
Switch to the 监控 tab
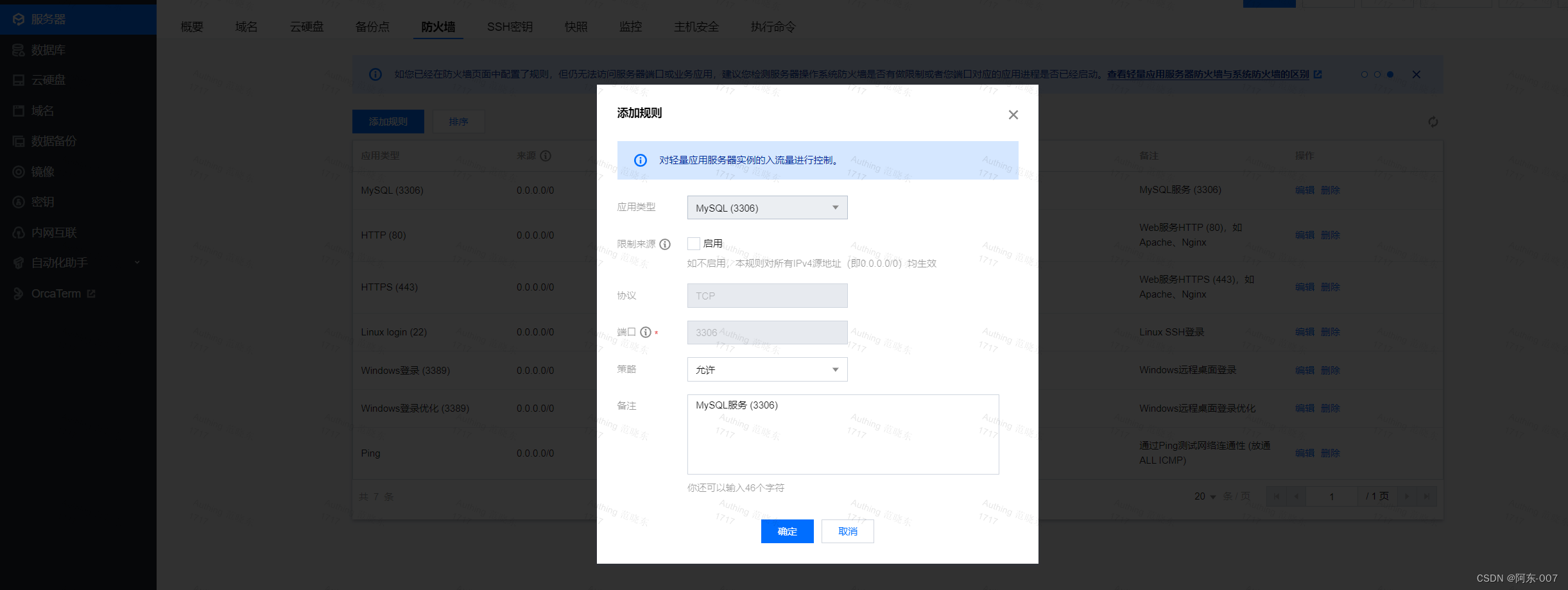[x=631, y=27]
